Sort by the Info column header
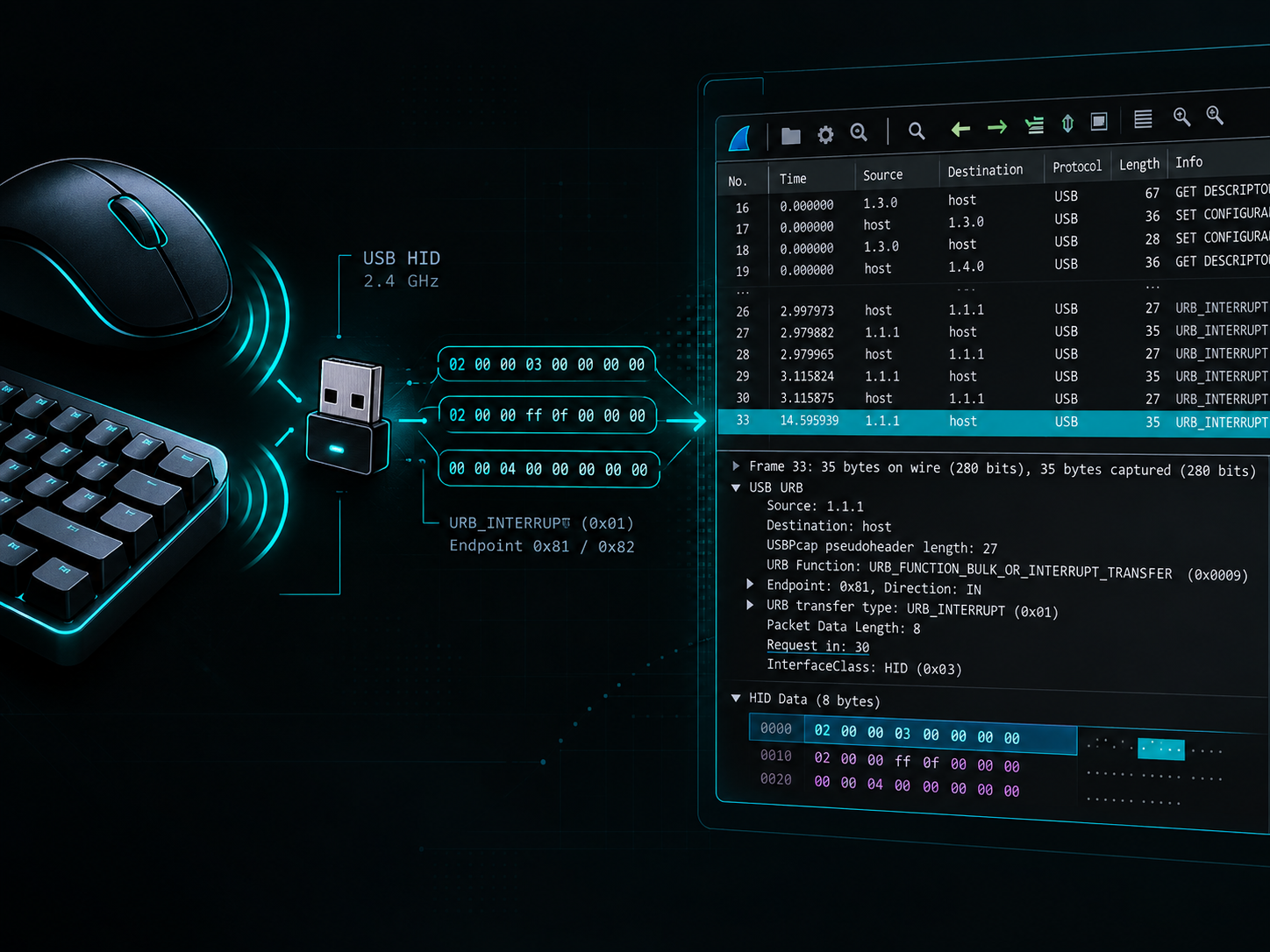The image size is (1270, 952). pyautogui.click(x=1189, y=162)
